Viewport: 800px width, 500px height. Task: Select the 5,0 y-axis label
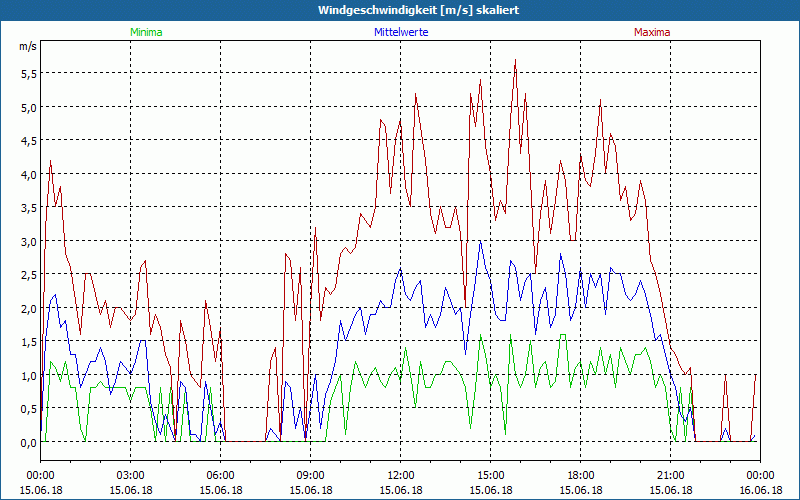(27, 107)
